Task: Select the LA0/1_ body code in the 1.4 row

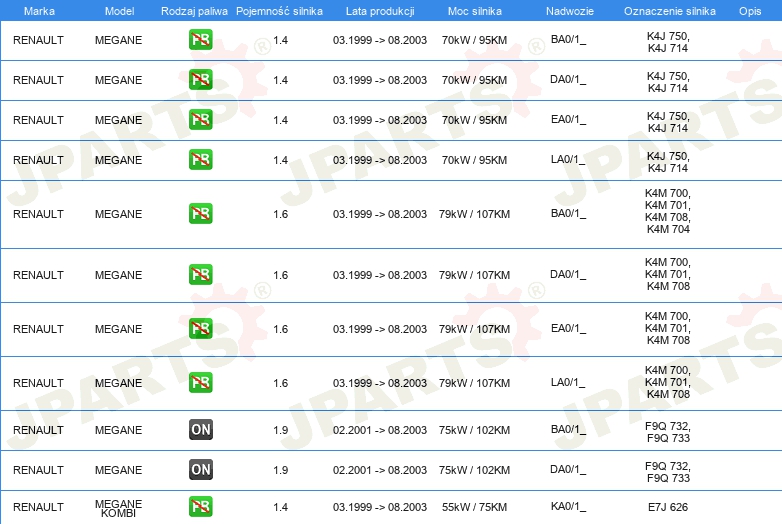Action: (569, 159)
